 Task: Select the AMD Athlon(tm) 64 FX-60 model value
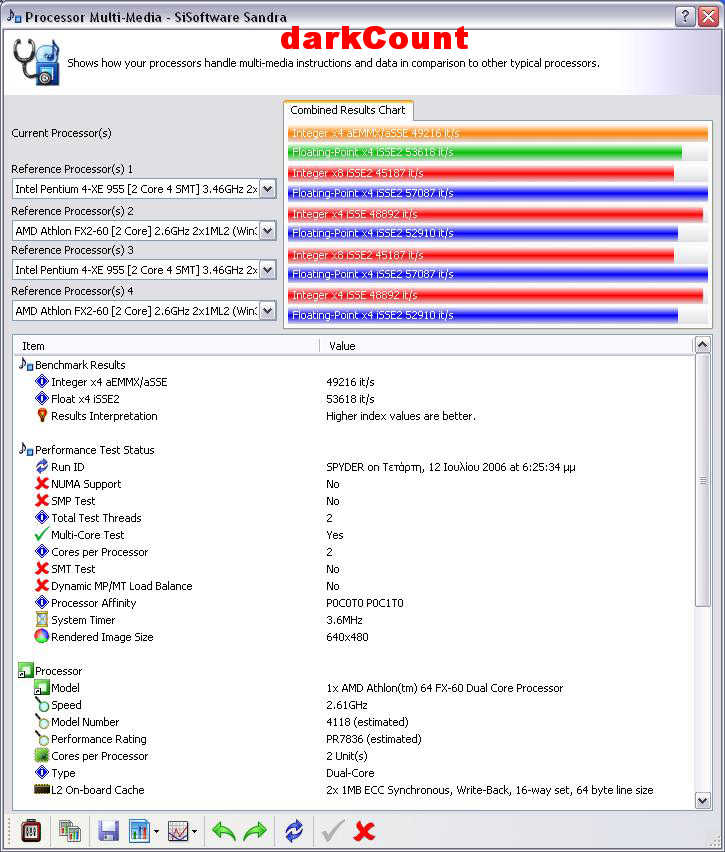tap(445, 688)
